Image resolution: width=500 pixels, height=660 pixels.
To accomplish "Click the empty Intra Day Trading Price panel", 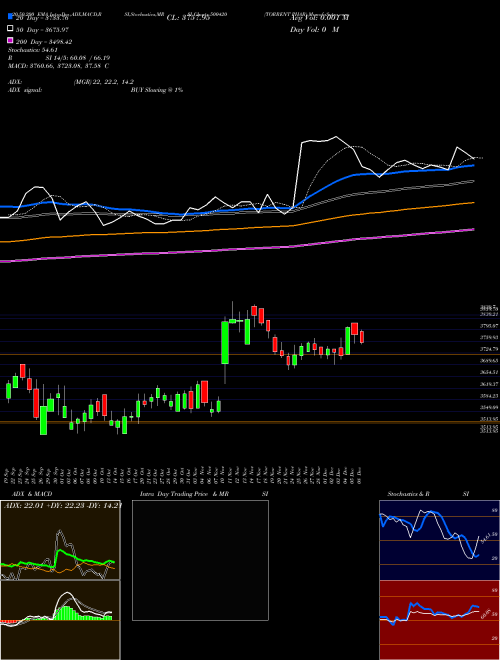I will [200, 560].
